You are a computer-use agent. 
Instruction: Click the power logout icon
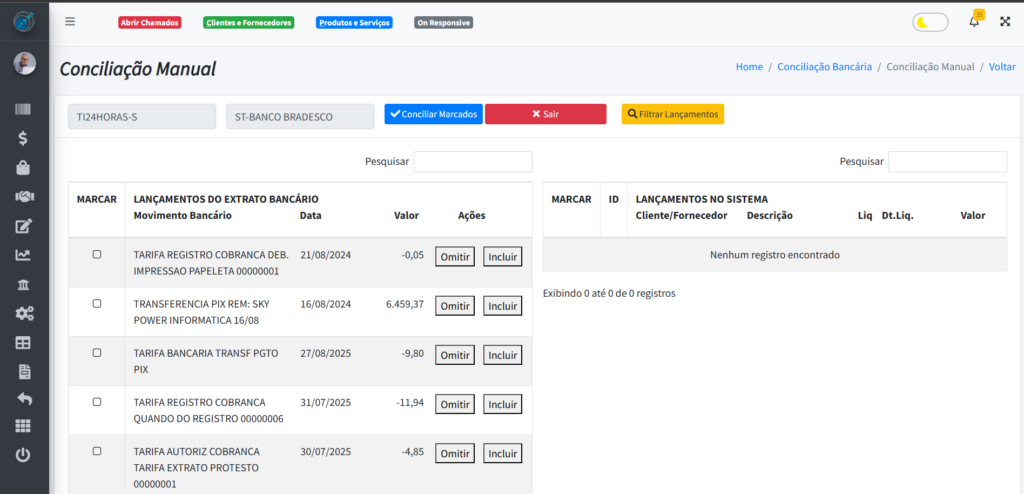pos(24,455)
